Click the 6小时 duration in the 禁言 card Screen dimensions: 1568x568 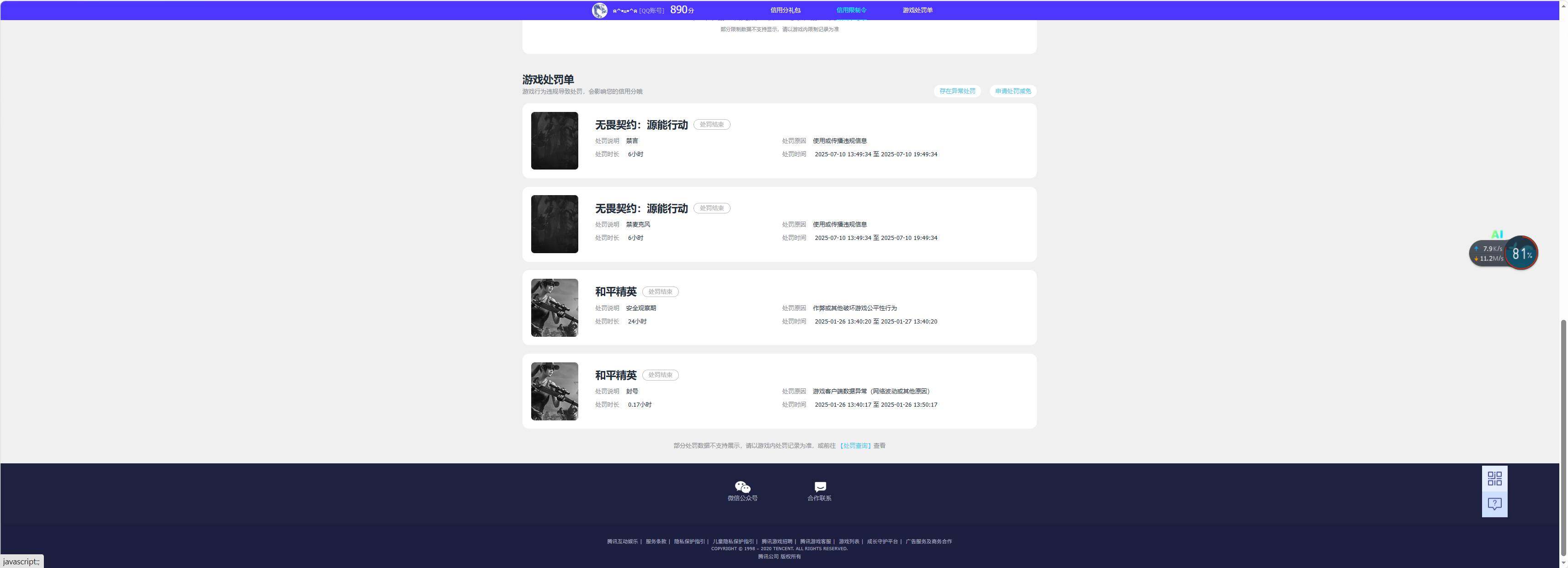click(x=635, y=154)
